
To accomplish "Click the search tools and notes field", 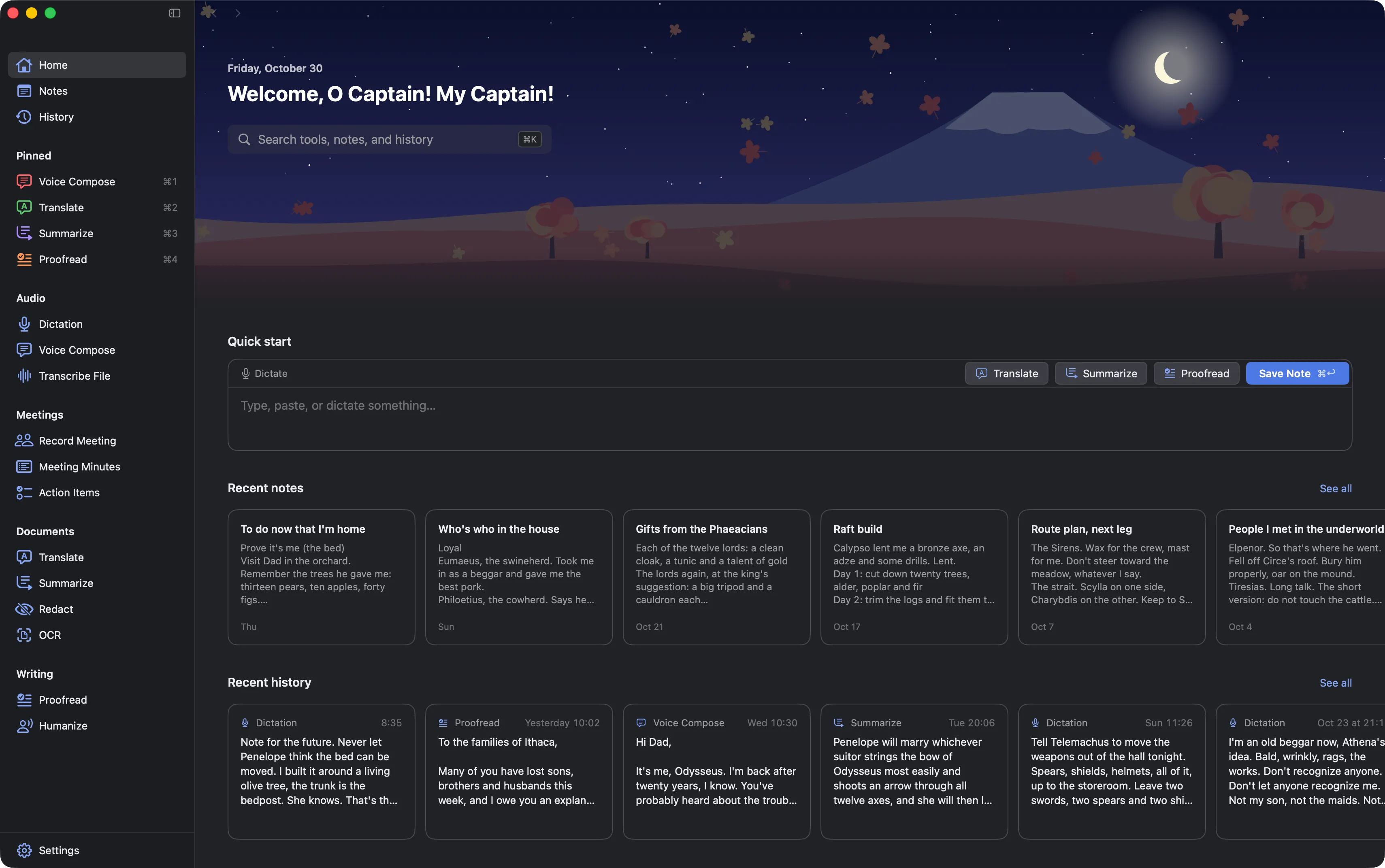I will [389, 139].
